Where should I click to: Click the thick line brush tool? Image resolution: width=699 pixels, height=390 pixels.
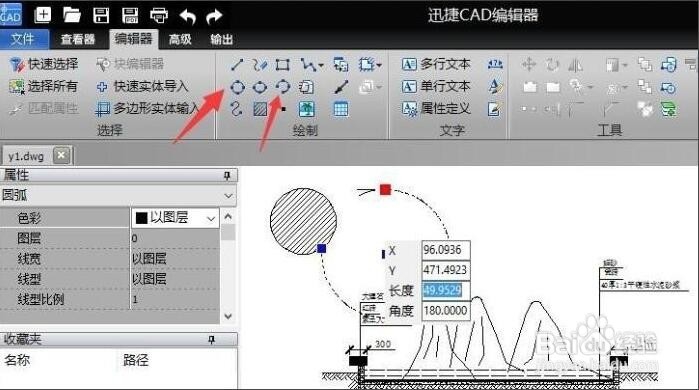(x=341, y=86)
